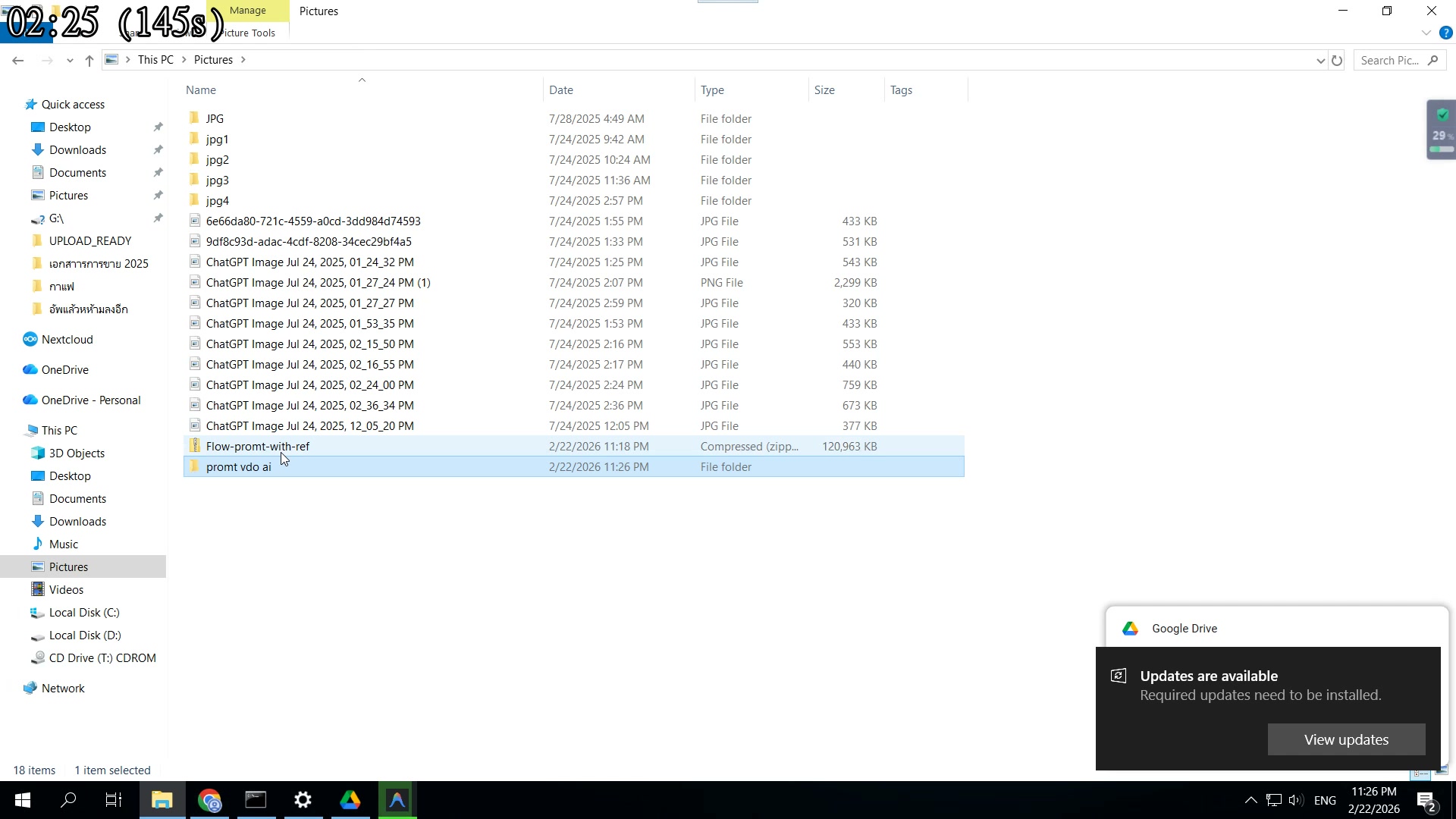The width and height of the screenshot is (1456, 819).
Task: Click Pictures in the address breadcrumb
Action: 213,60
